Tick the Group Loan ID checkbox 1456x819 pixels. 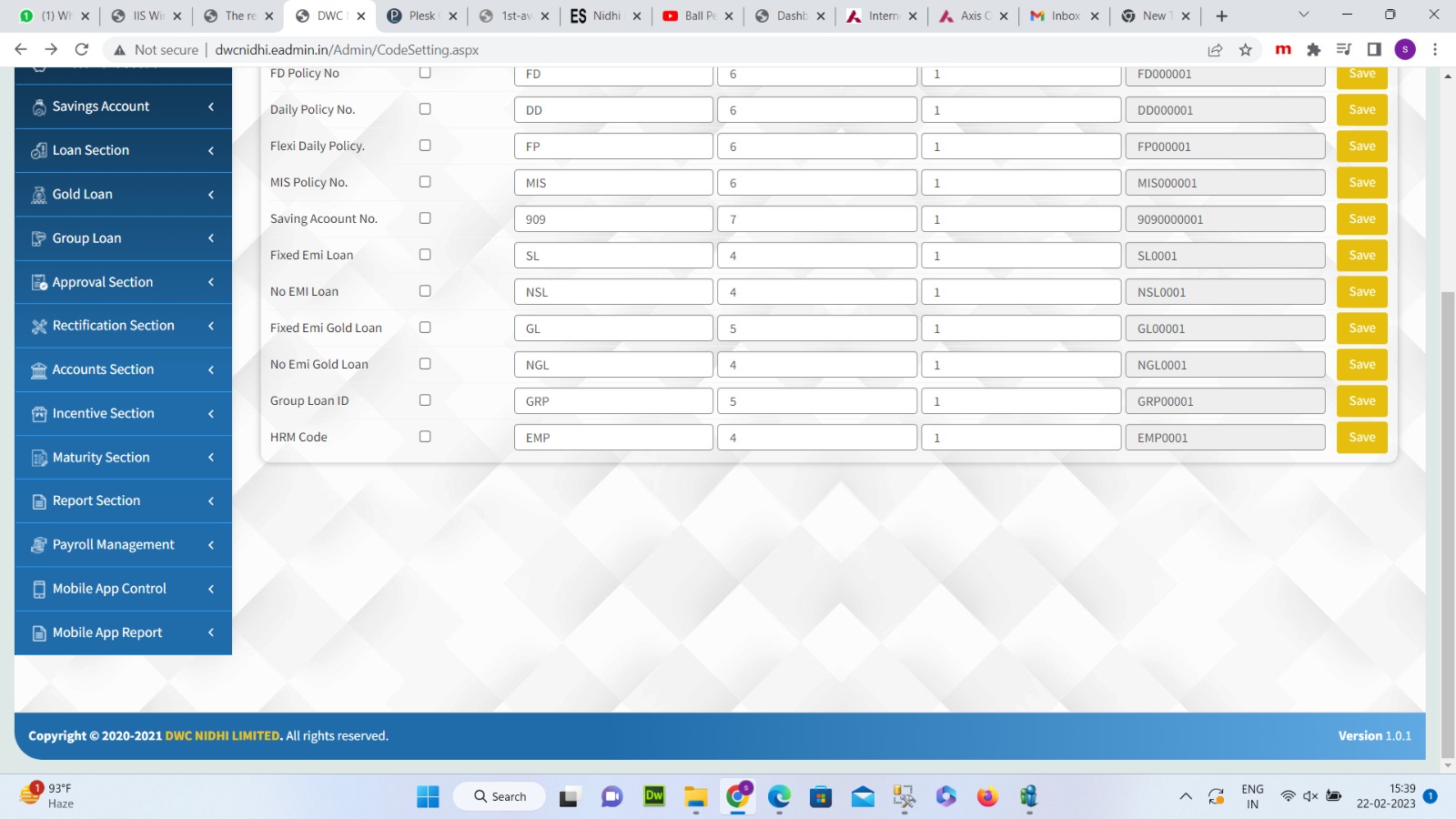(x=425, y=400)
